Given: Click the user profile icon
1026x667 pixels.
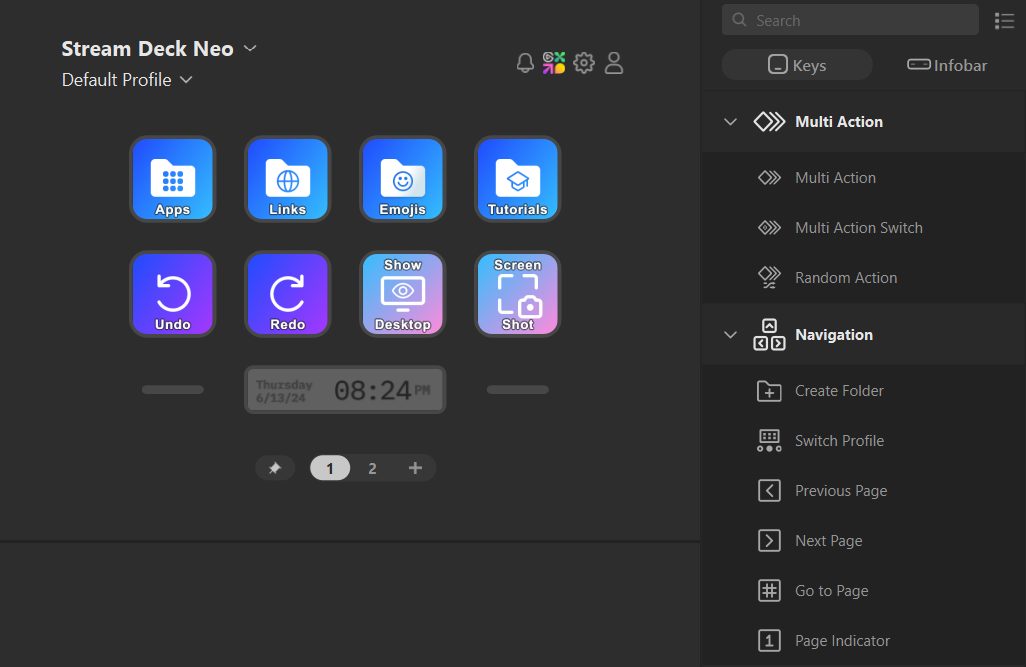Looking at the screenshot, I should 614,64.
